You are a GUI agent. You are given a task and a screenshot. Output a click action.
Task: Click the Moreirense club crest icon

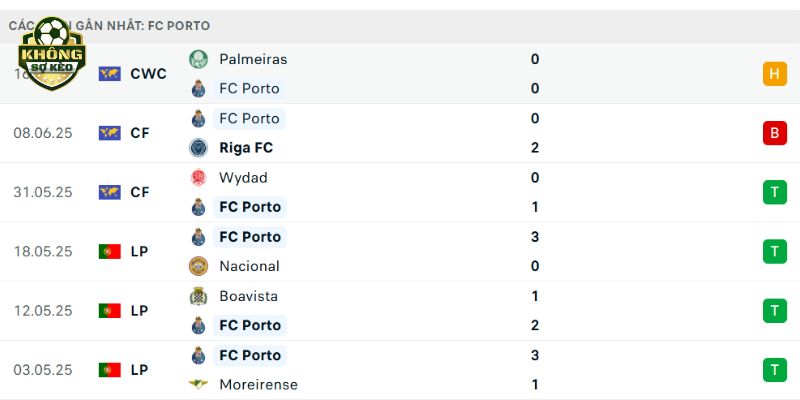click(x=198, y=384)
